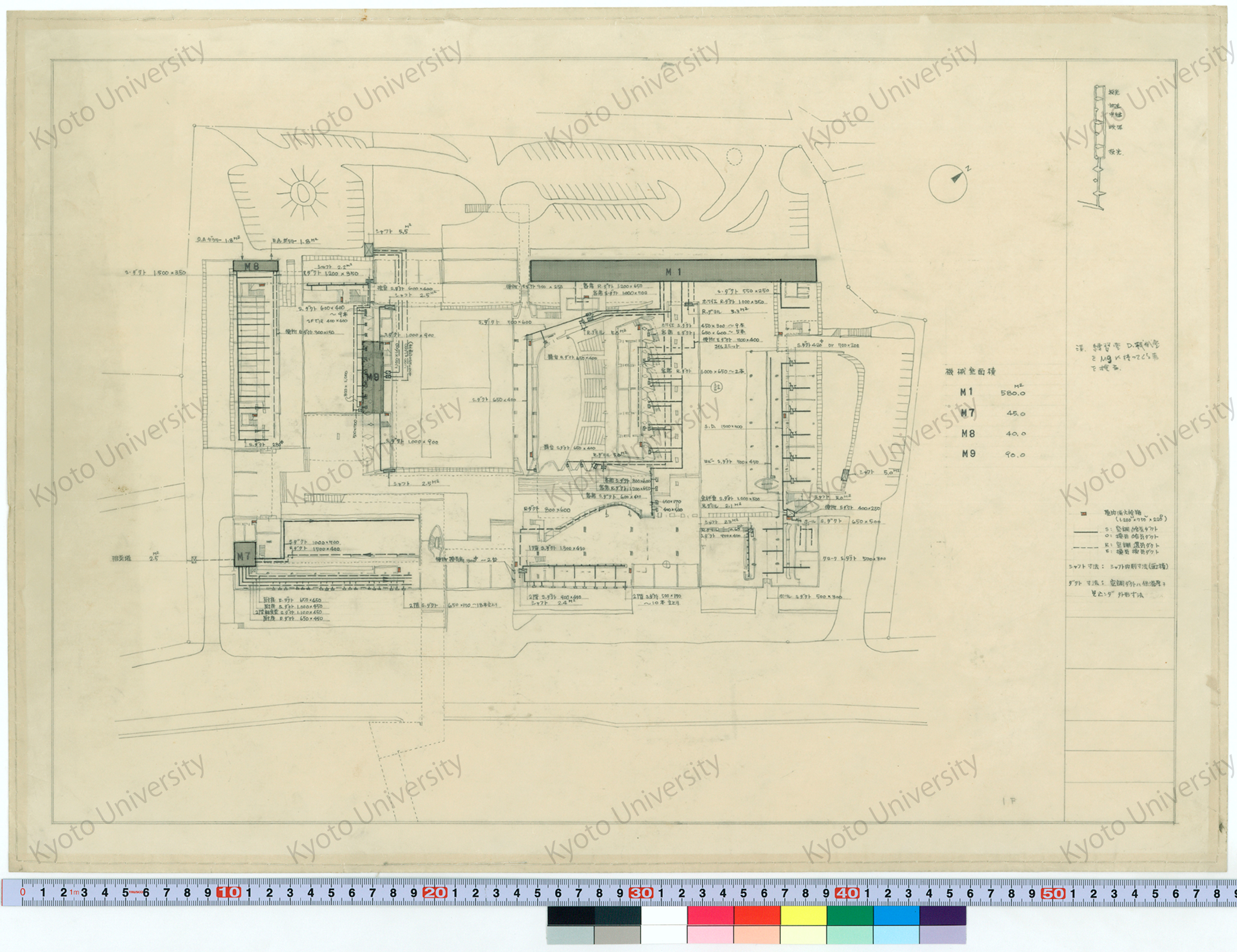Screen dimensions: 1237x952
Task: Select the shaded M8 block on plan
Action: (x=255, y=266)
